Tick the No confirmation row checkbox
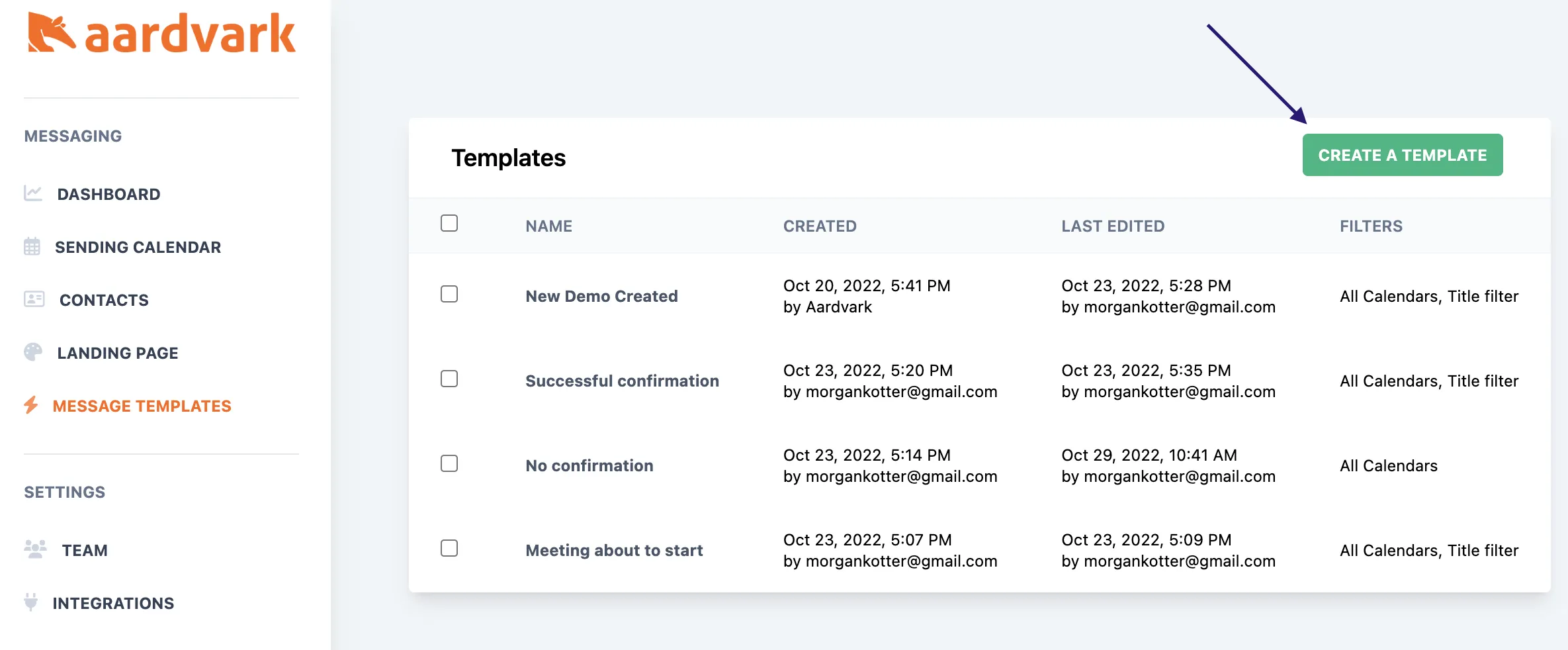This screenshot has height=650, width=1568. 449,463
